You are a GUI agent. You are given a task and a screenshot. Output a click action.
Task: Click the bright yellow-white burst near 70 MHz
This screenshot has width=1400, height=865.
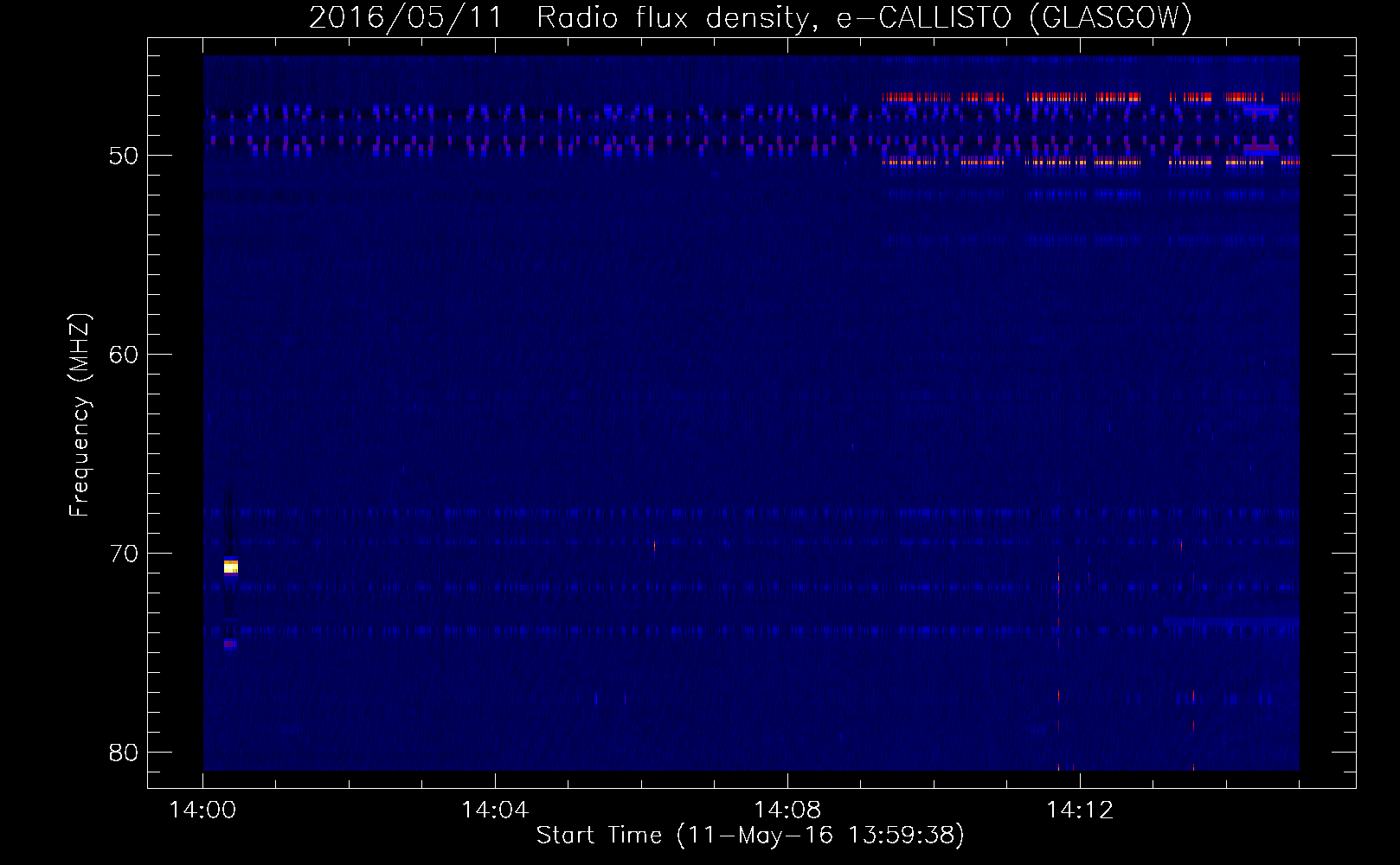tap(230, 567)
